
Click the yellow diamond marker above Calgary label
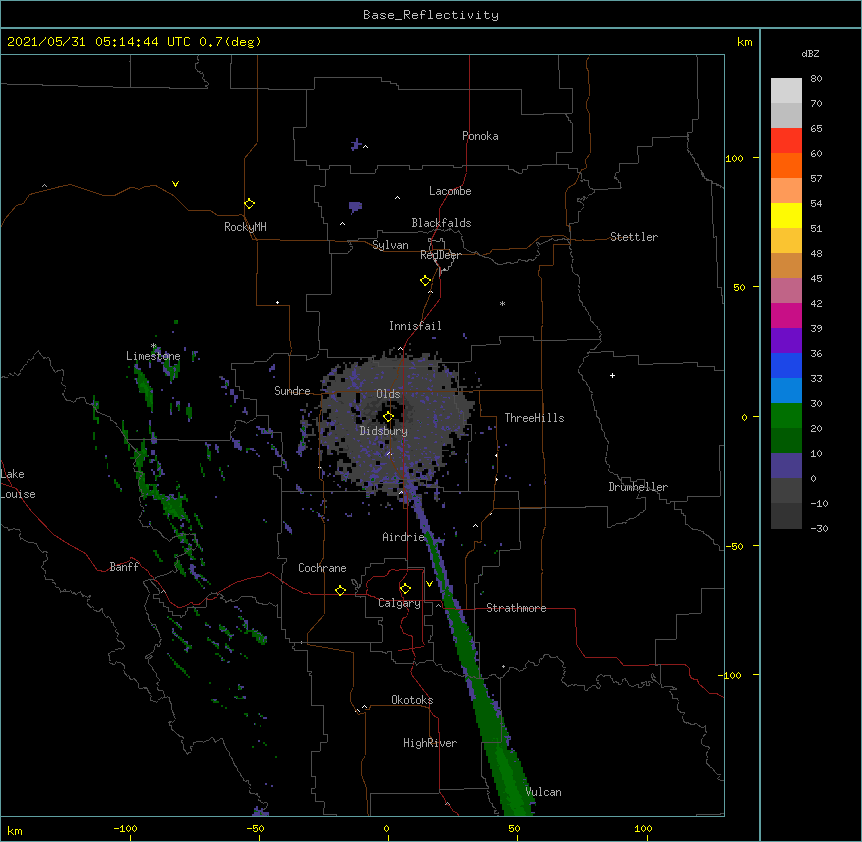(405, 589)
